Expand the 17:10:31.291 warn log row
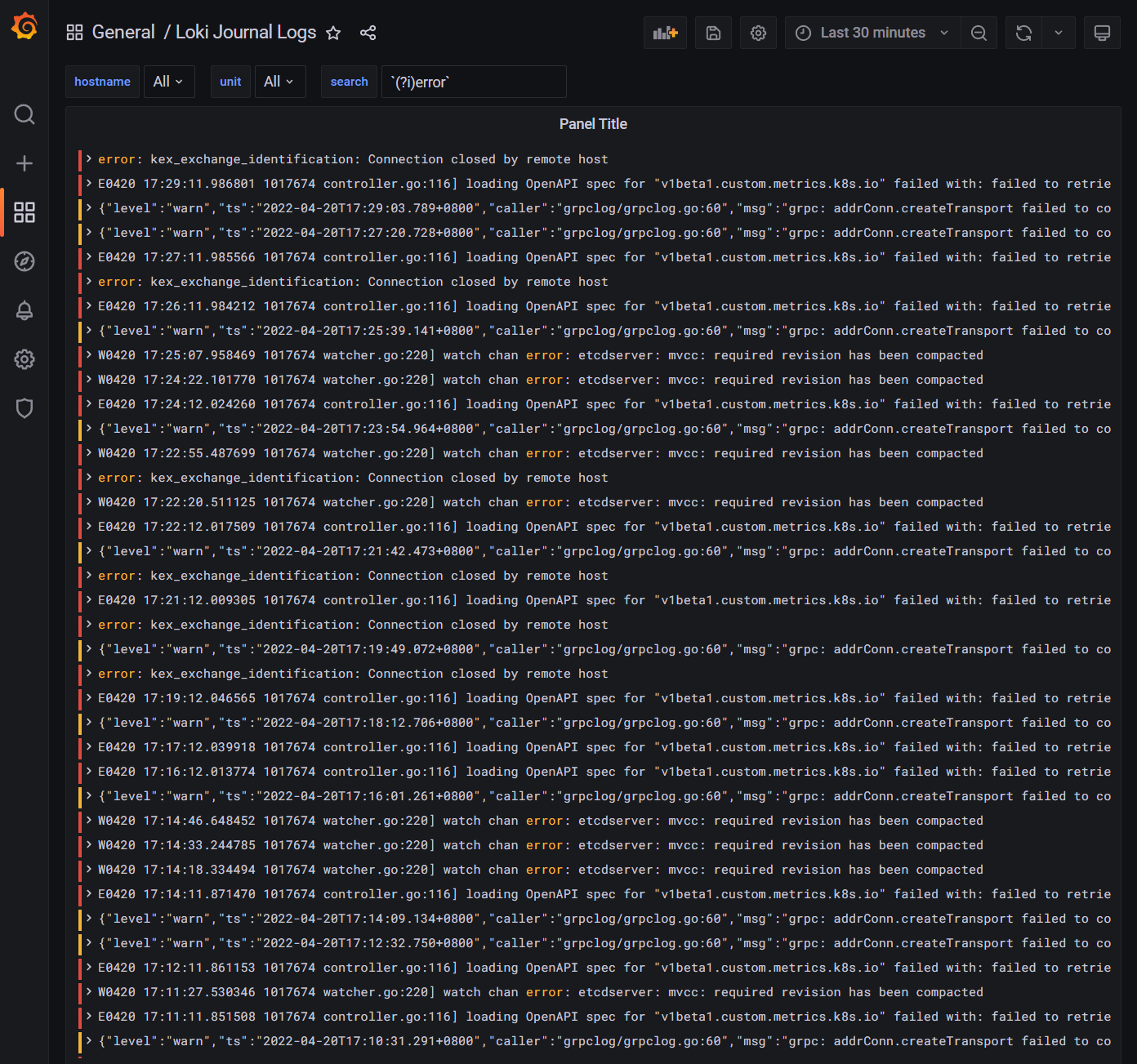Viewport: 1137px width, 1064px height. pos(89,1040)
